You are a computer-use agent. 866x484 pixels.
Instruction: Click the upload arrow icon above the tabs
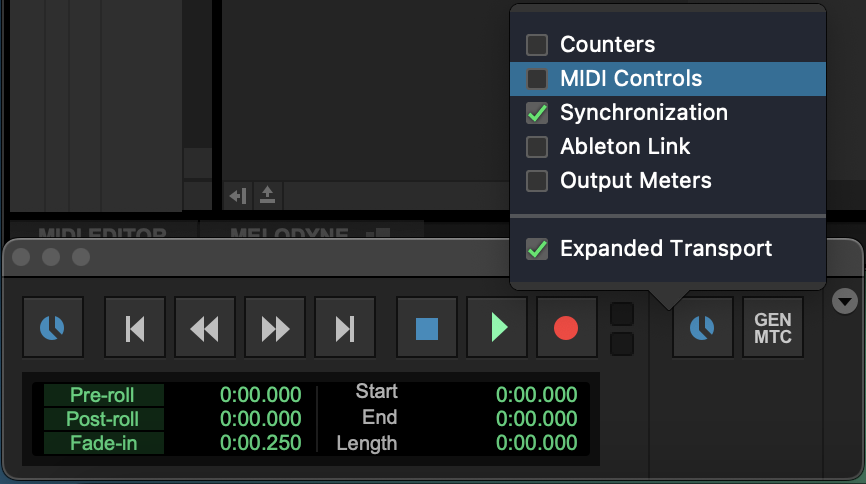pyautogui.click(x=267, y=195)
